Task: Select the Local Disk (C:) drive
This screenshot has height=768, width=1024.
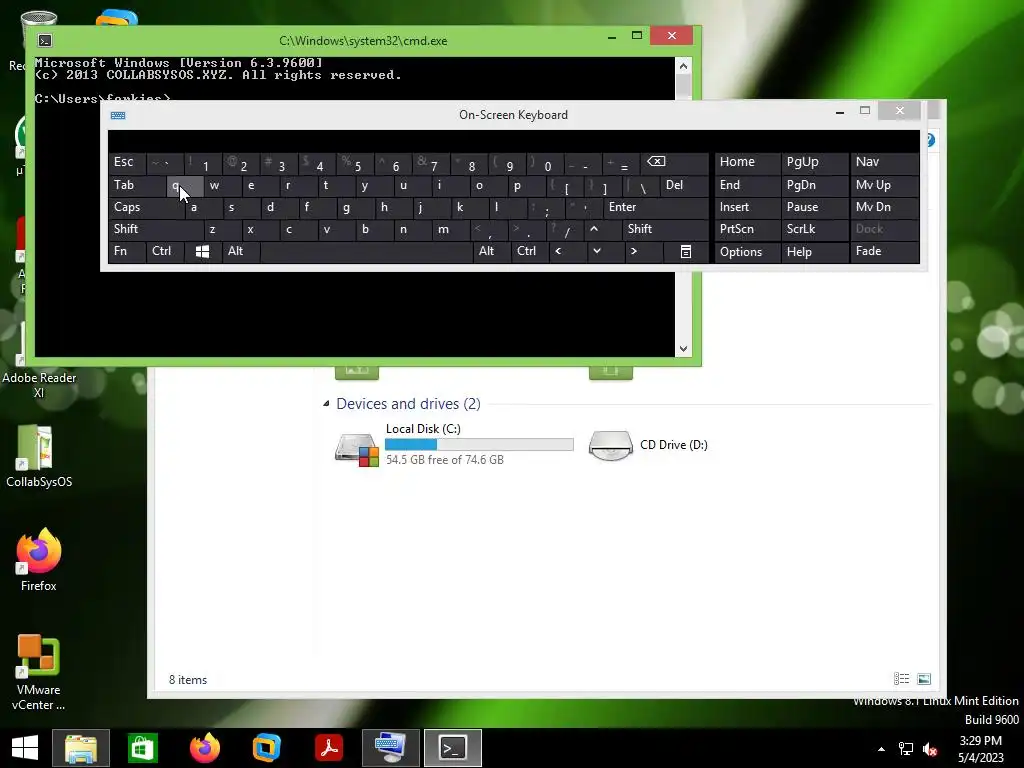Action: [x=454, y=445]
